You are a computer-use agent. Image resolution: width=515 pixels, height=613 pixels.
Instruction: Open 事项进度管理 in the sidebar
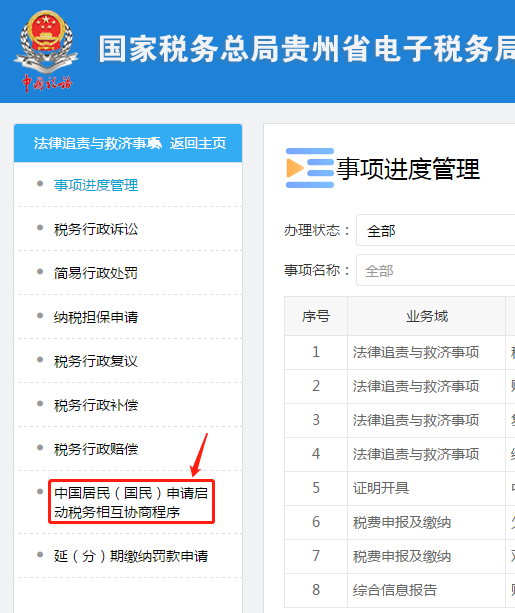[96, 185]
